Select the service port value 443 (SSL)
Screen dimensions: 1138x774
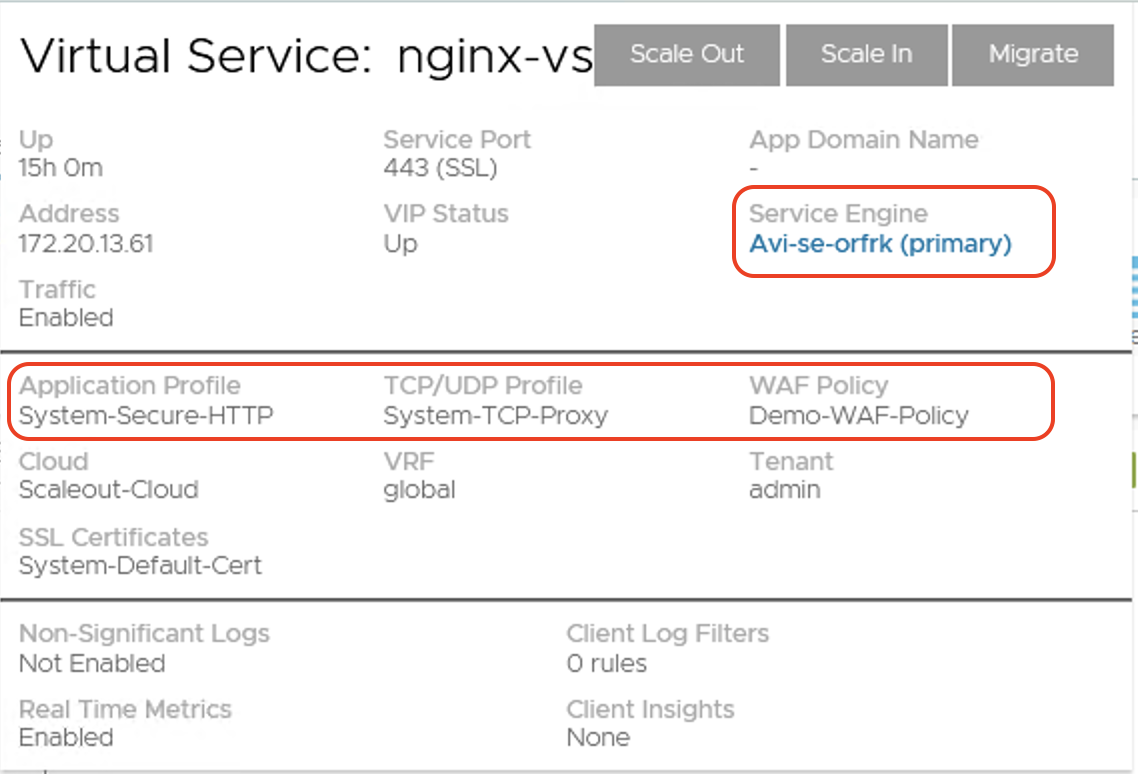(x=441, y=168)
